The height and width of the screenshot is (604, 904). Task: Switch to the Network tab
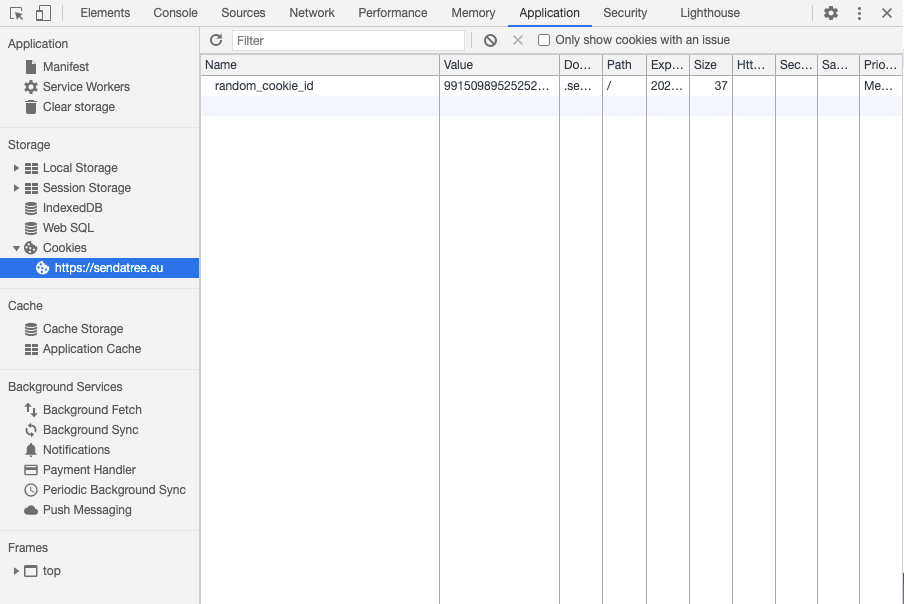click(x=312, y=13)
